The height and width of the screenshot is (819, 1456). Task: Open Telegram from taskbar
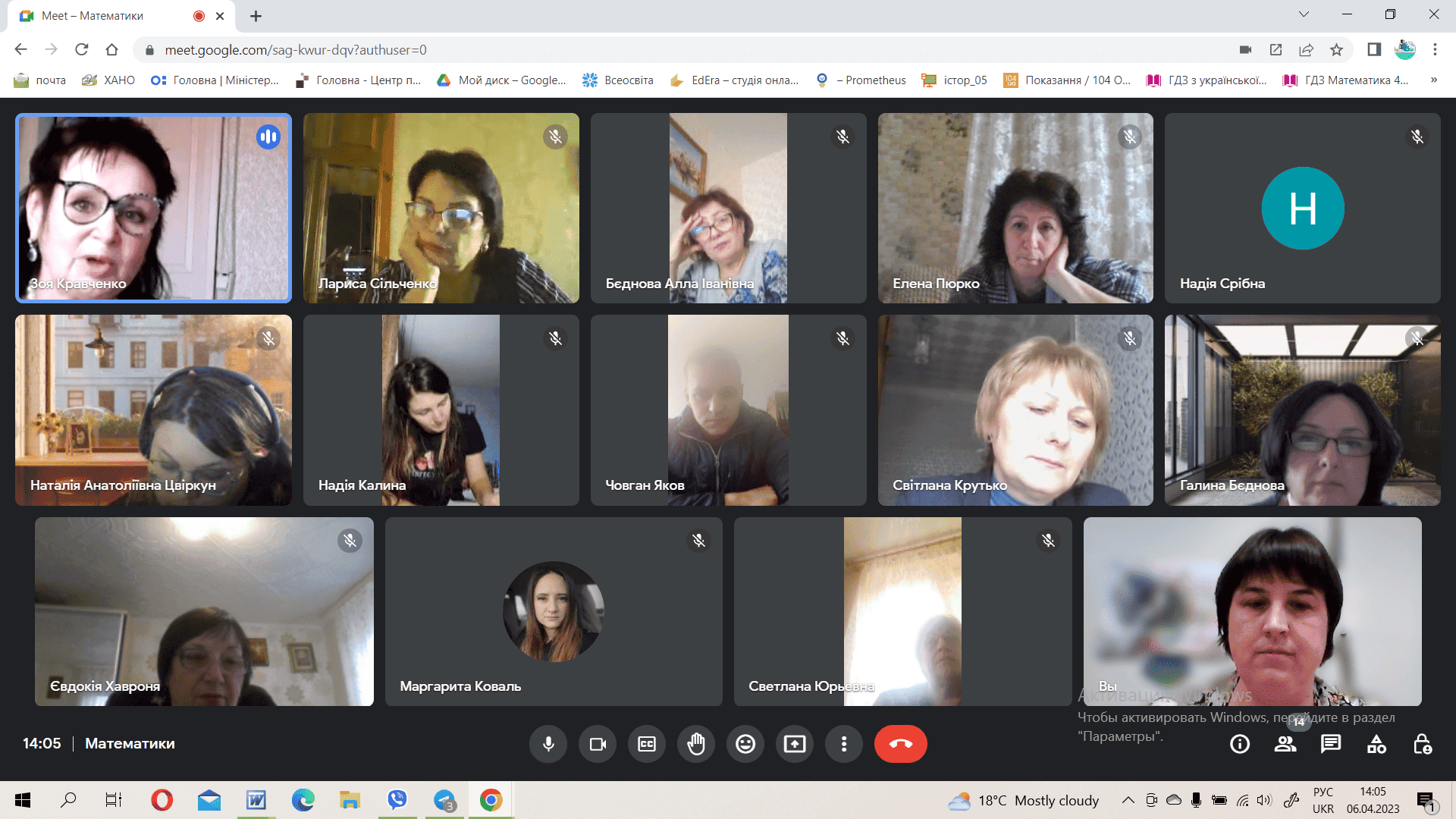444,800
